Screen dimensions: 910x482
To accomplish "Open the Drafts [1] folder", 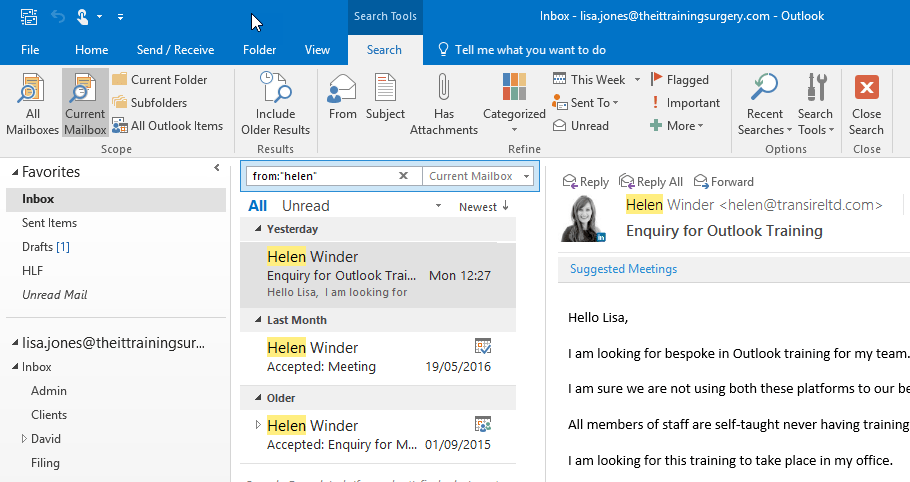I will coord(46,247).
